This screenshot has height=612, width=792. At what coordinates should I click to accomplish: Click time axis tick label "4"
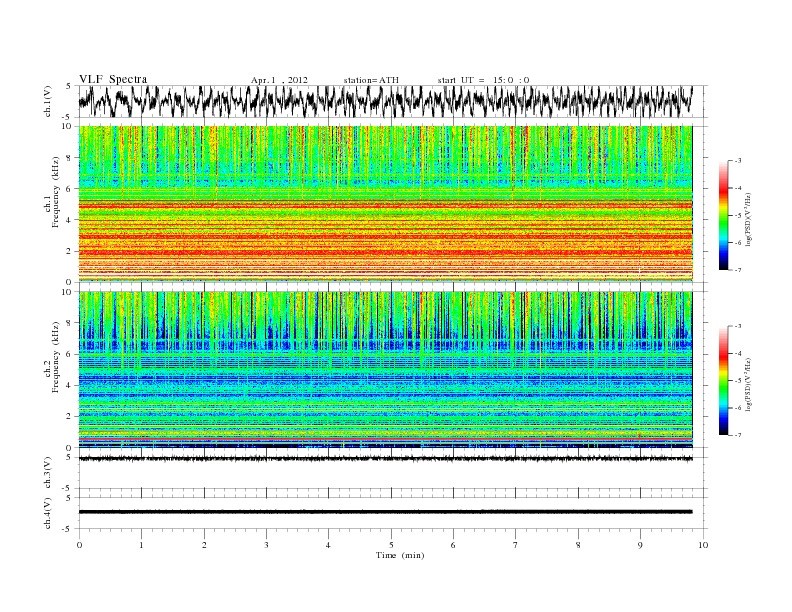tap(328, 545)
